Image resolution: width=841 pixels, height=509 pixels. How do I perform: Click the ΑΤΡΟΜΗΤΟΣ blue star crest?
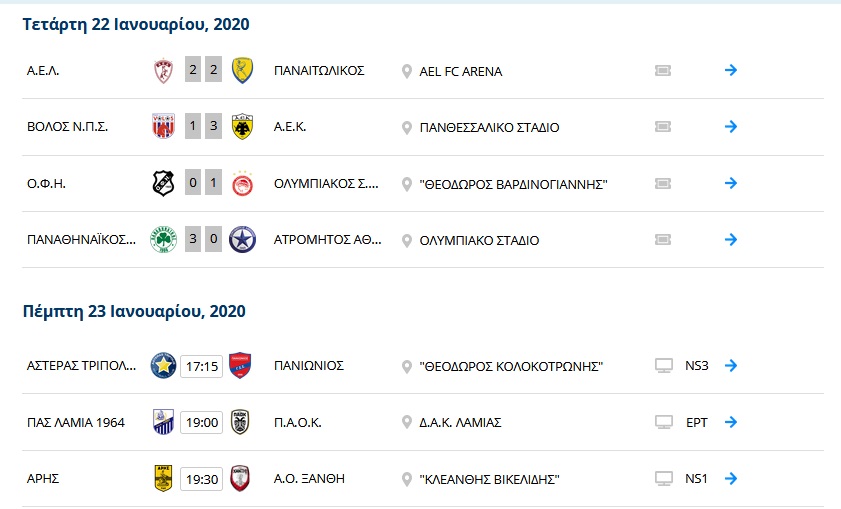[242, 240]
